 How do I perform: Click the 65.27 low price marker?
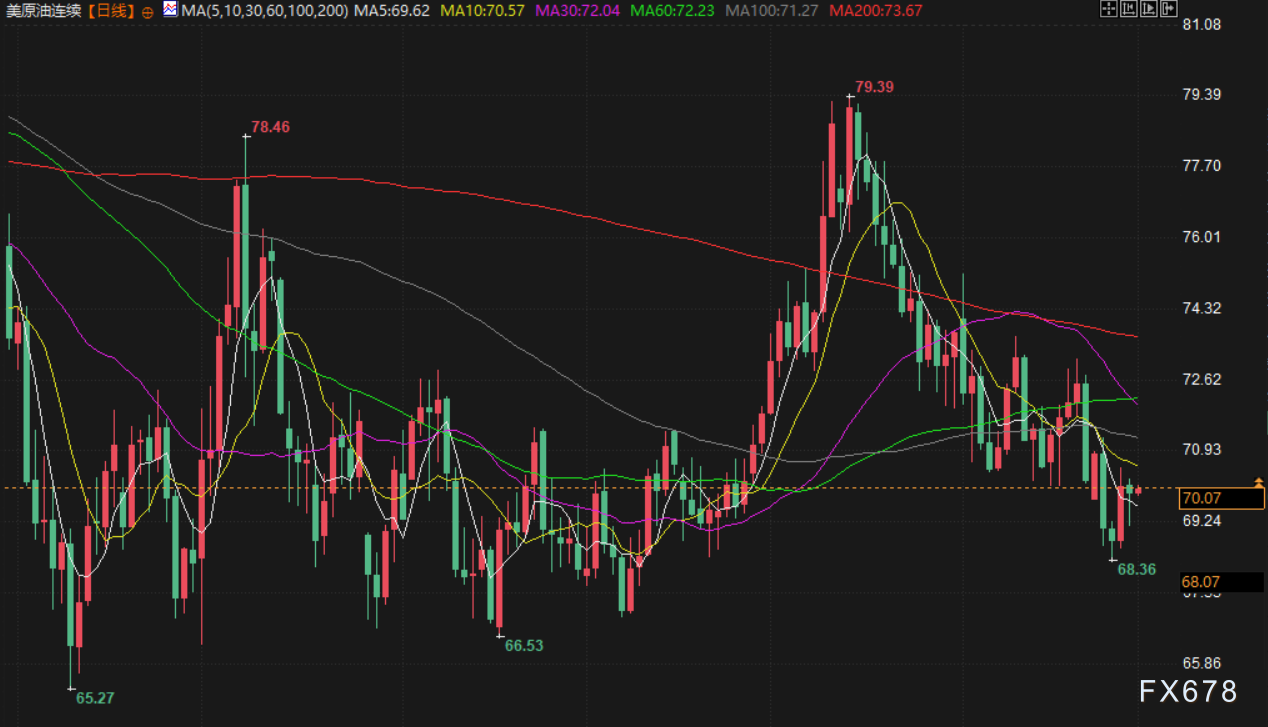(95, 698)
